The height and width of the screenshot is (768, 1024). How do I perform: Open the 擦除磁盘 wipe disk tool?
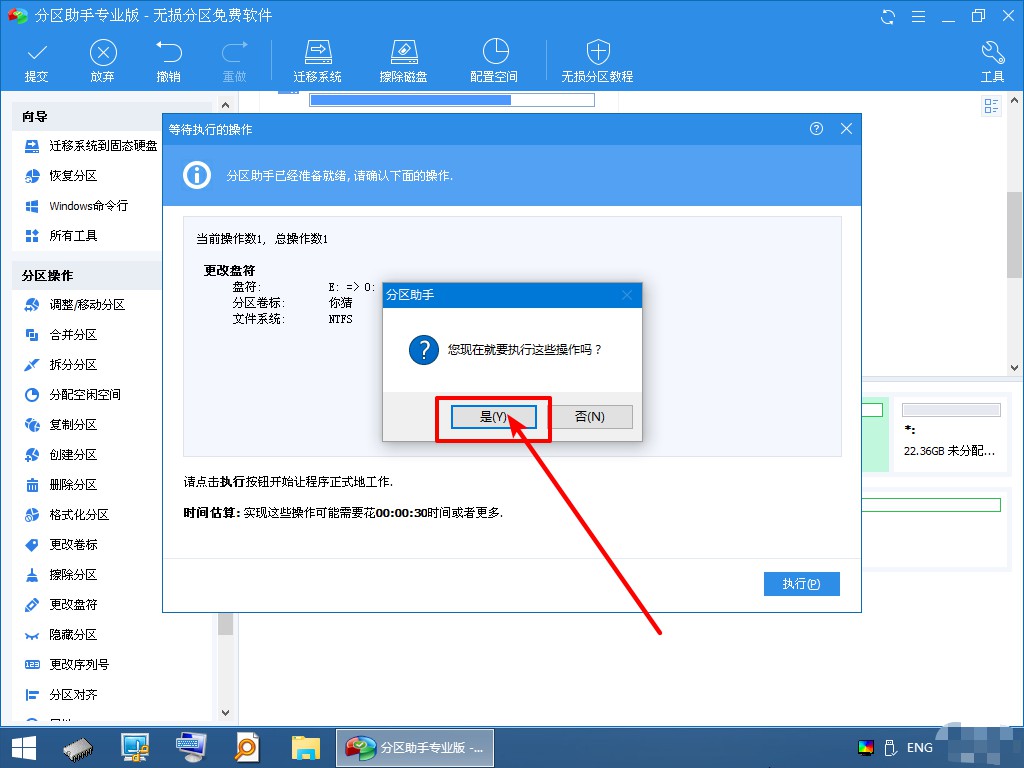pos(403,61)
